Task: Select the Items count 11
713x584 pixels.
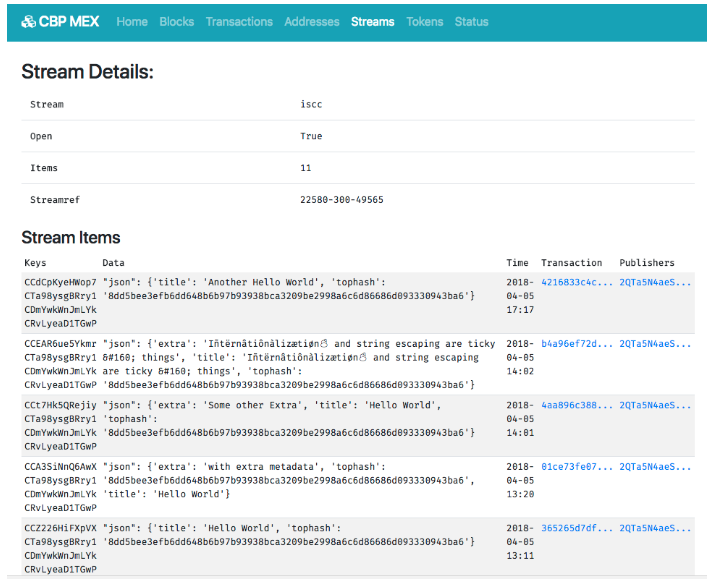Action: pos(306,168)
